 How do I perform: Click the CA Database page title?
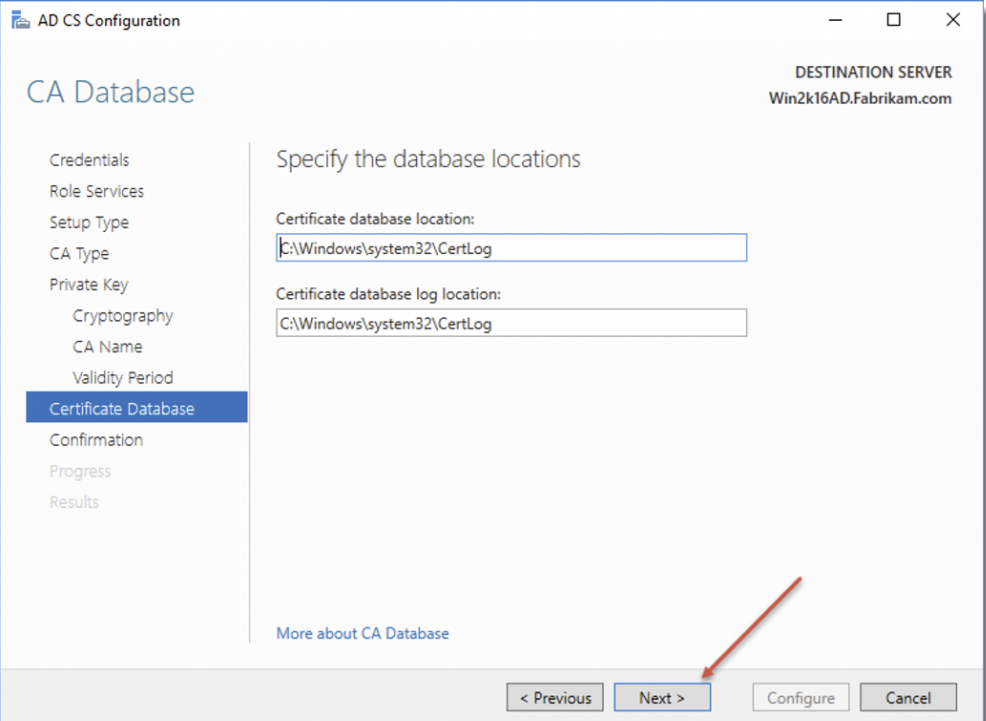[111, 92]
